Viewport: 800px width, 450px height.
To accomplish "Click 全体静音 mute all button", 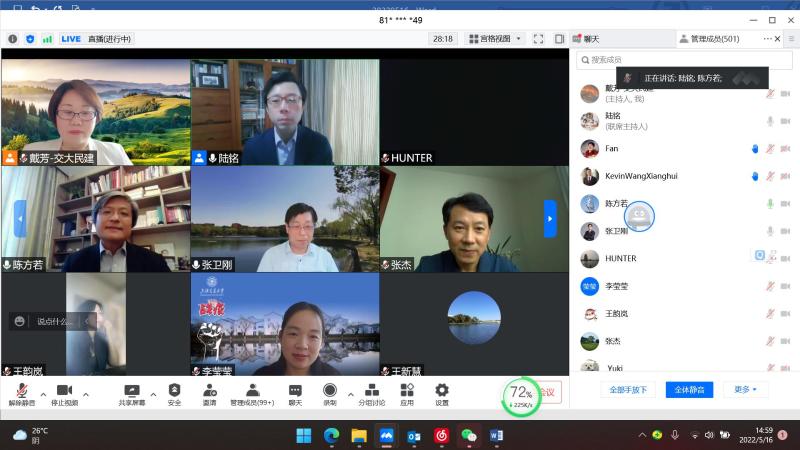I will click(689, 390).
